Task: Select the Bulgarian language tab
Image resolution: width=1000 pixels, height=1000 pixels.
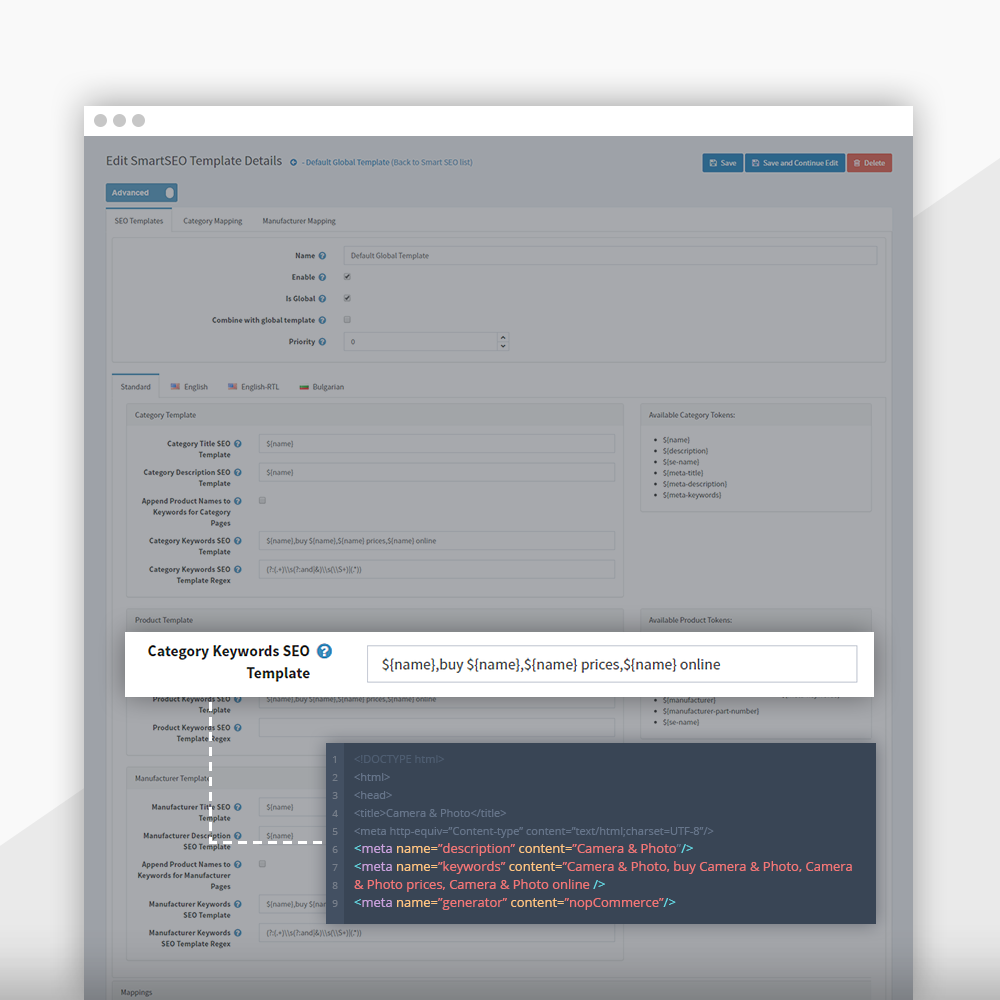Action: (322, 387)
